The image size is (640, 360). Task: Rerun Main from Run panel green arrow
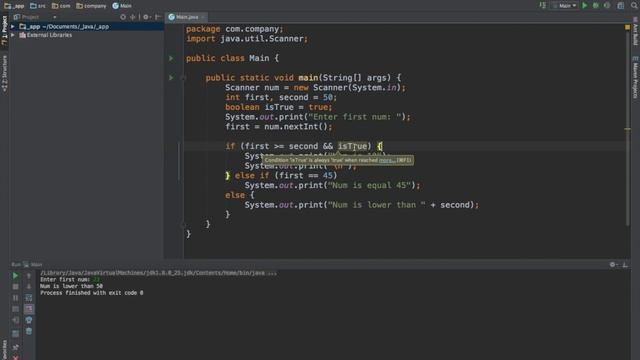pyautogui.click(x=15, y=276)
